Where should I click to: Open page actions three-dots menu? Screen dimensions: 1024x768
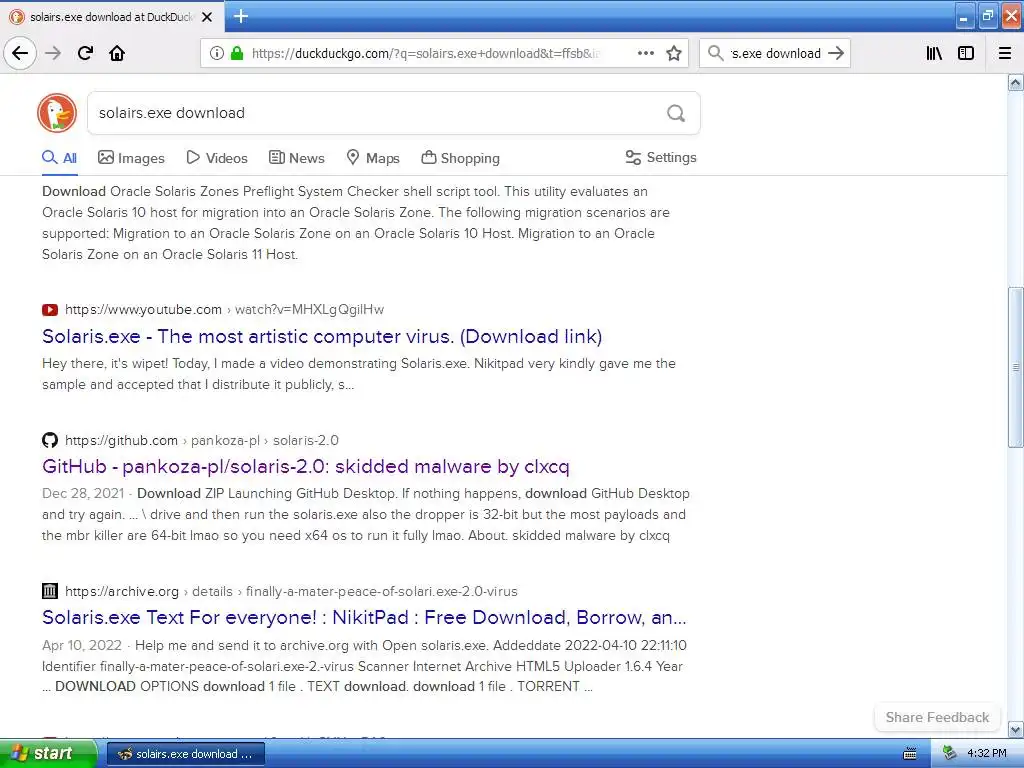point(645,53)
